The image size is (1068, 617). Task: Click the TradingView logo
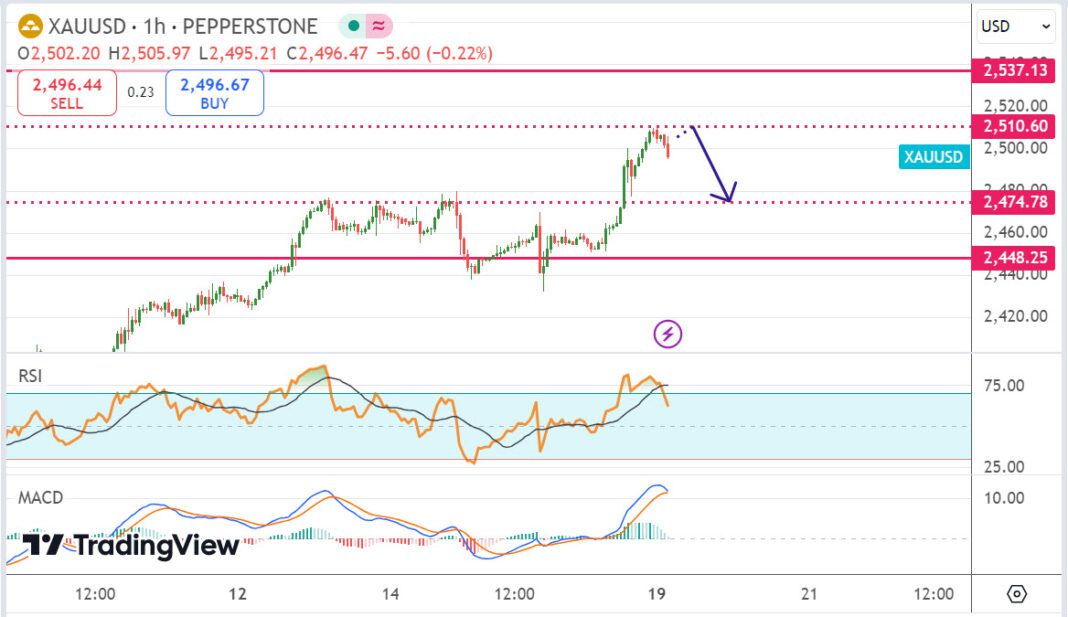coord(131,546)
